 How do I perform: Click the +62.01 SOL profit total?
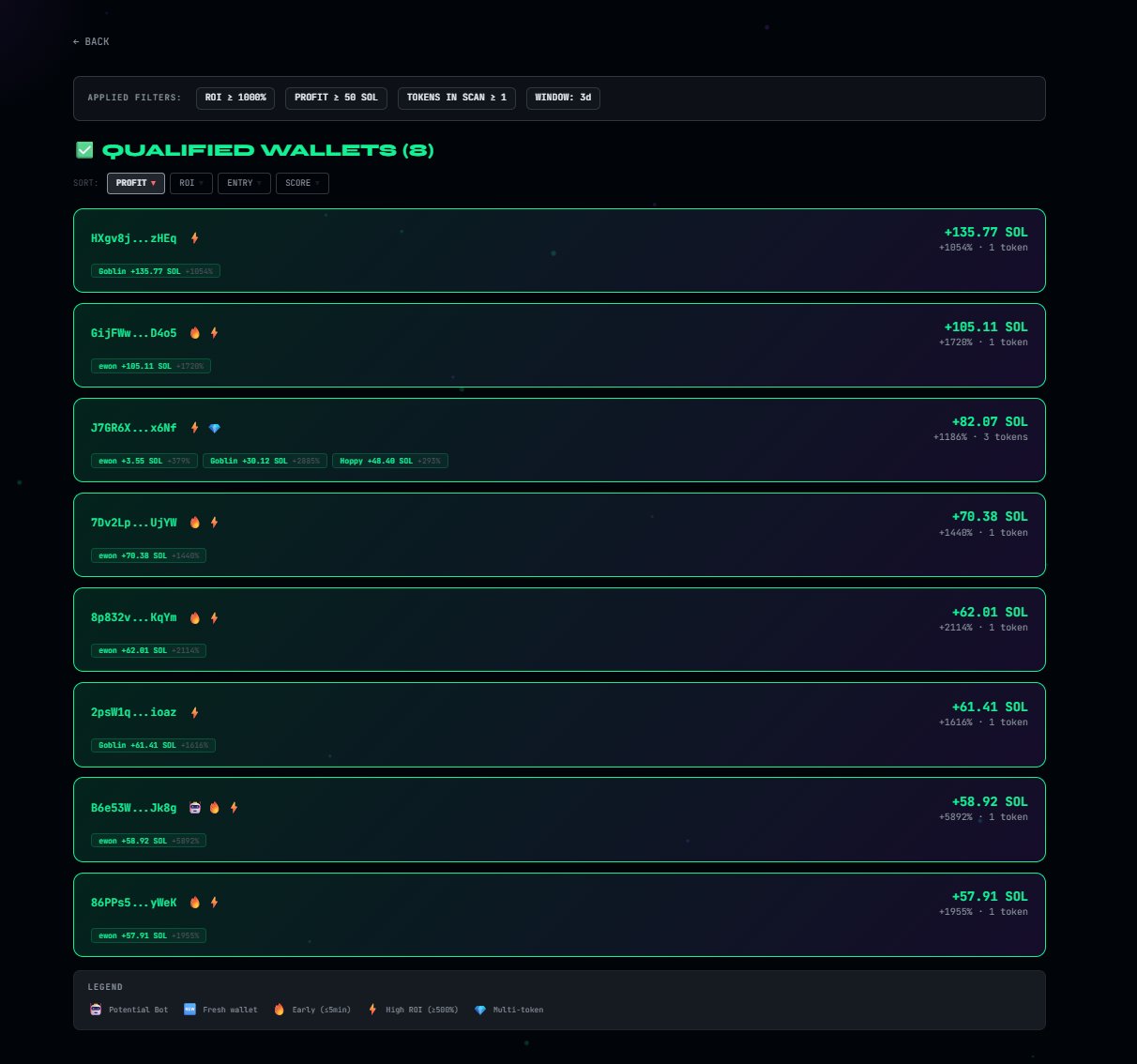click(x=990, y=612)
